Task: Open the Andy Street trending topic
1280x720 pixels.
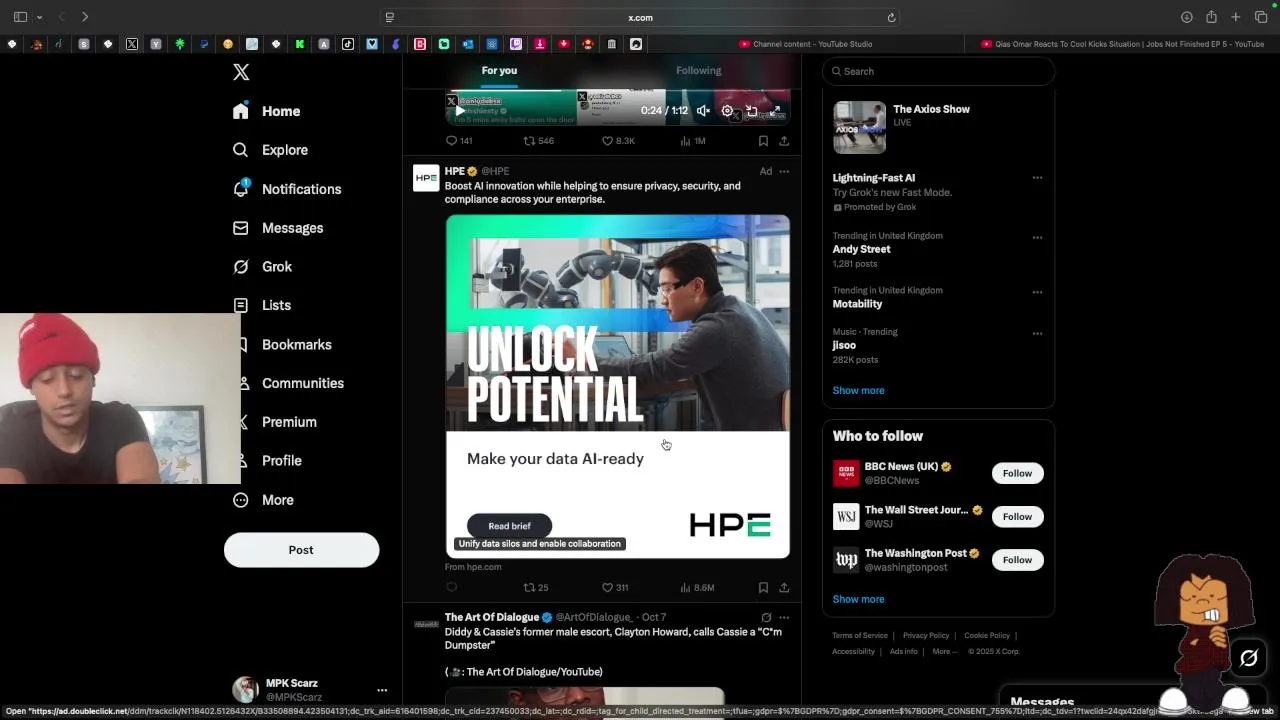Action: coord(861,250)
